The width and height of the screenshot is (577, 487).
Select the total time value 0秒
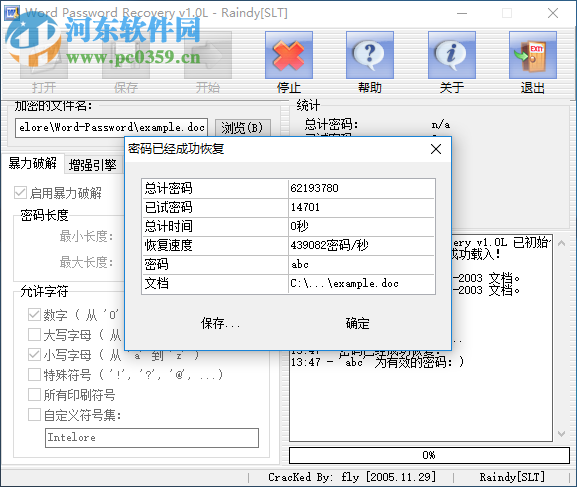point(361,226)
